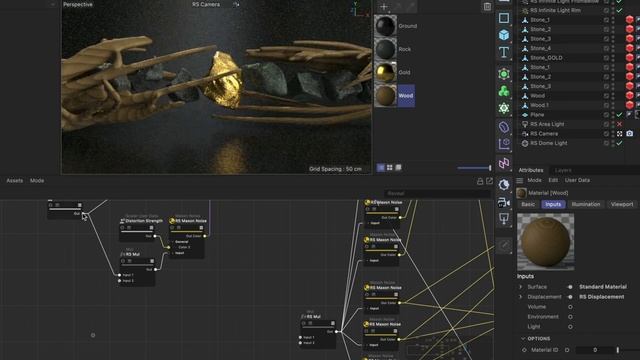Click the Light tool icon in the toolbar
640x360 pixels.
pos(504,219)
